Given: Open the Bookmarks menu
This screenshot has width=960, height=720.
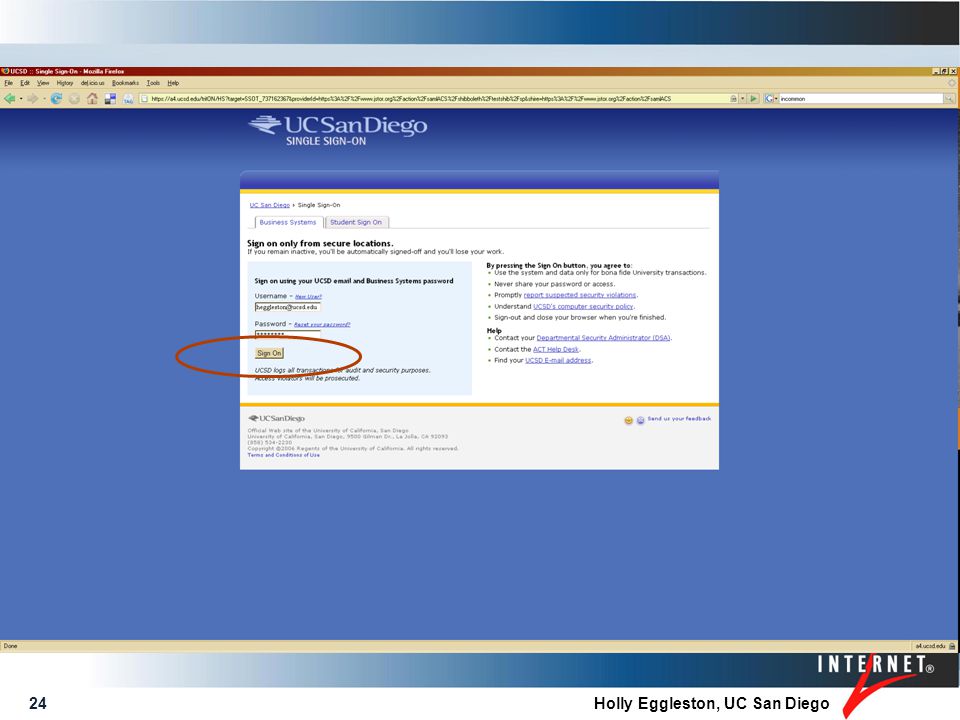Looking at the screenshot, I should (x=125, y=83).
